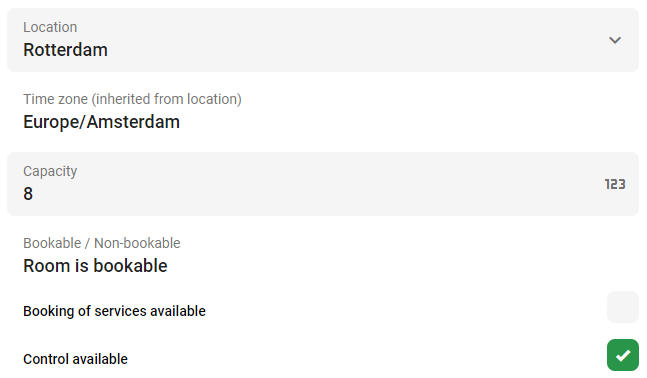Viewport: 647px width, 378px height.
Task: Click the white checkmark icon
Action: pyautogui.click(x=623, y=355)
